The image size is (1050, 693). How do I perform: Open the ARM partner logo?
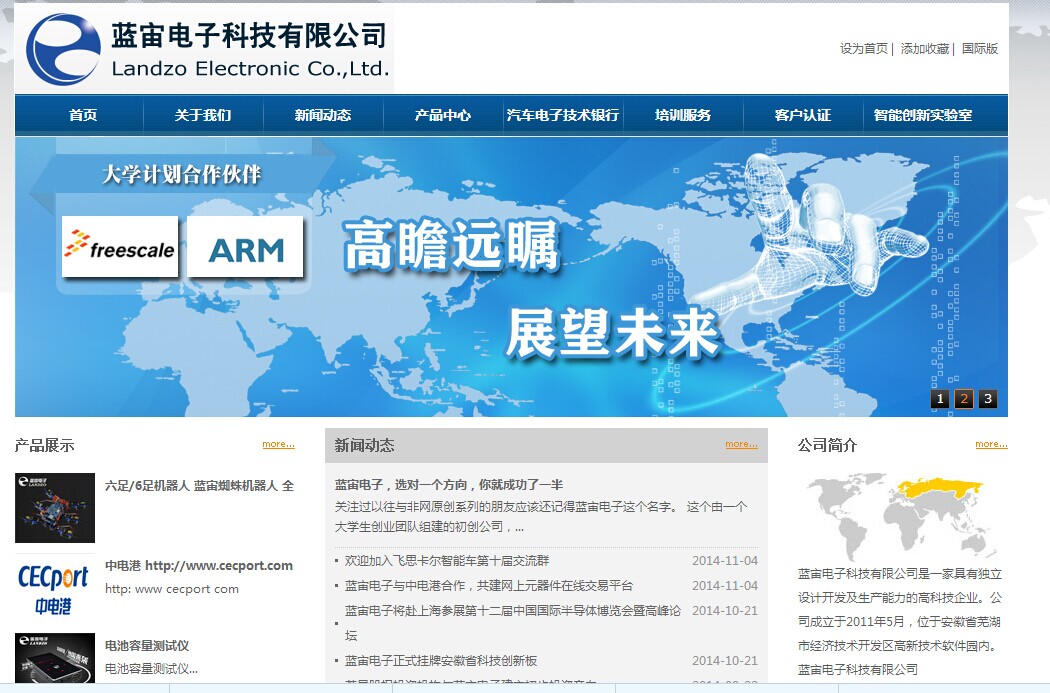click(245, 246)
